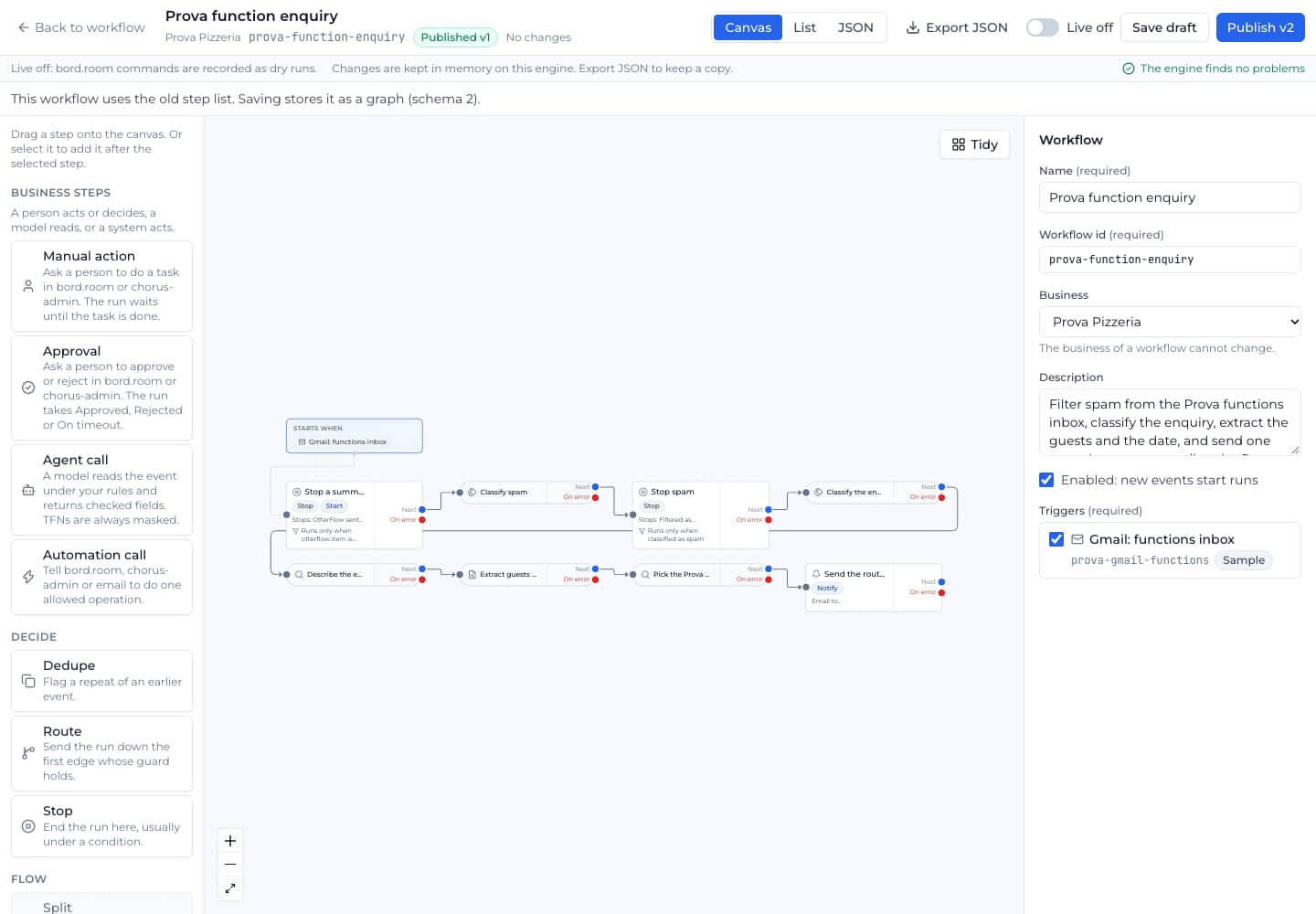
Task: Click the Sample button for Gmail trigger
Action: (1244, 560)
